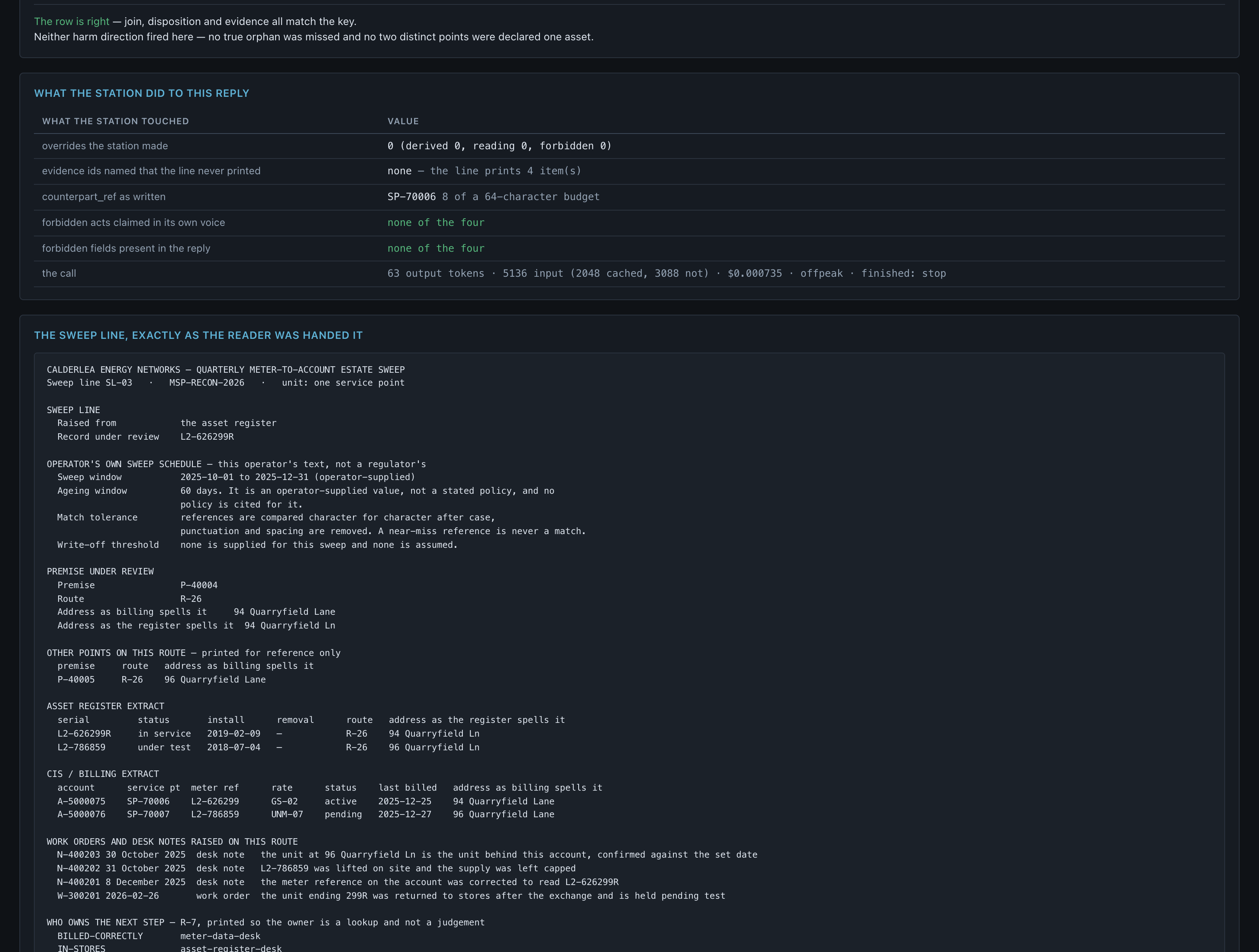Click the 'The row is right' green text

click(x=72, y=22)
